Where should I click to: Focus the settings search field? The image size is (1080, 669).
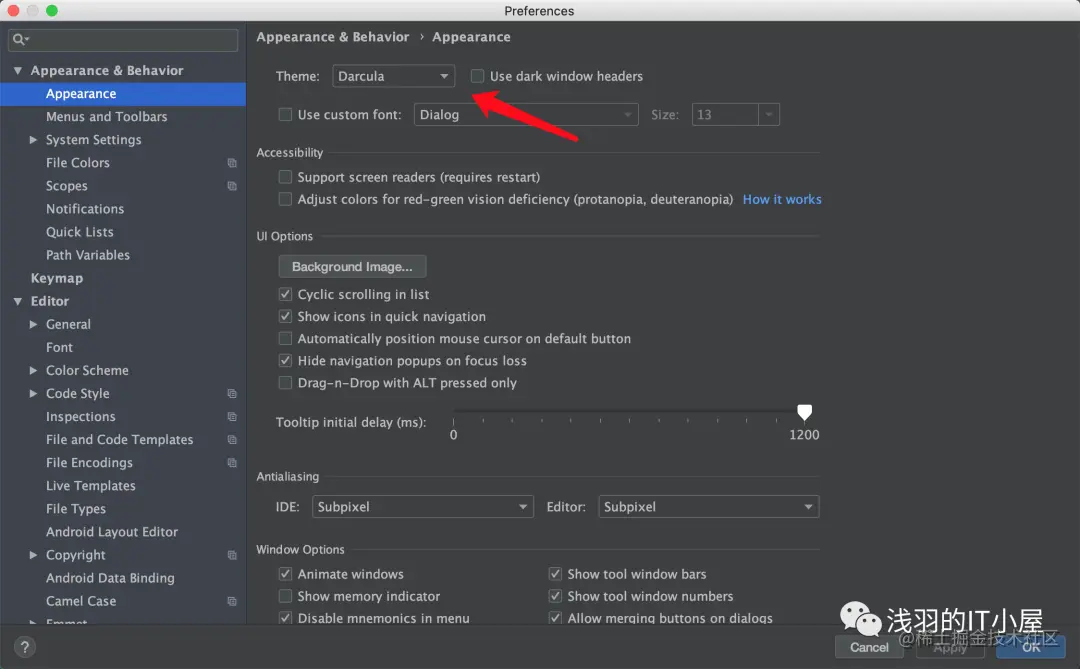tap(123, 40)
